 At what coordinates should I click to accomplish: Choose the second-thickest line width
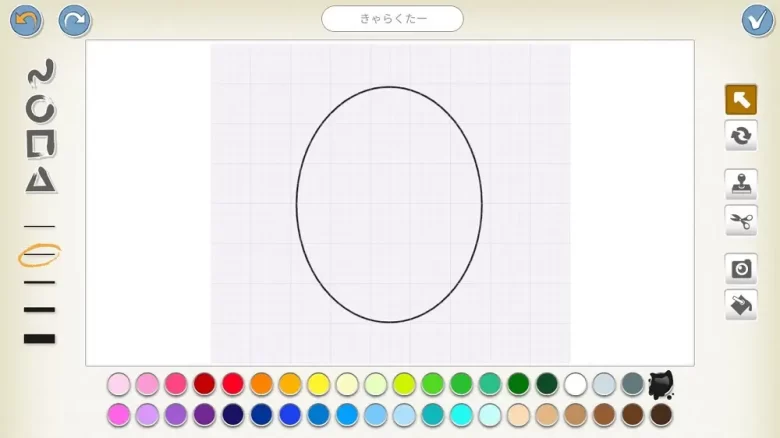[40, 310]
